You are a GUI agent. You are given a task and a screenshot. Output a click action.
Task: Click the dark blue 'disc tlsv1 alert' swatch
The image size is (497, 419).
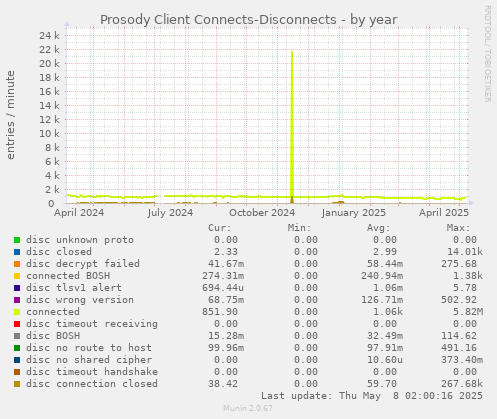(17, 288)
